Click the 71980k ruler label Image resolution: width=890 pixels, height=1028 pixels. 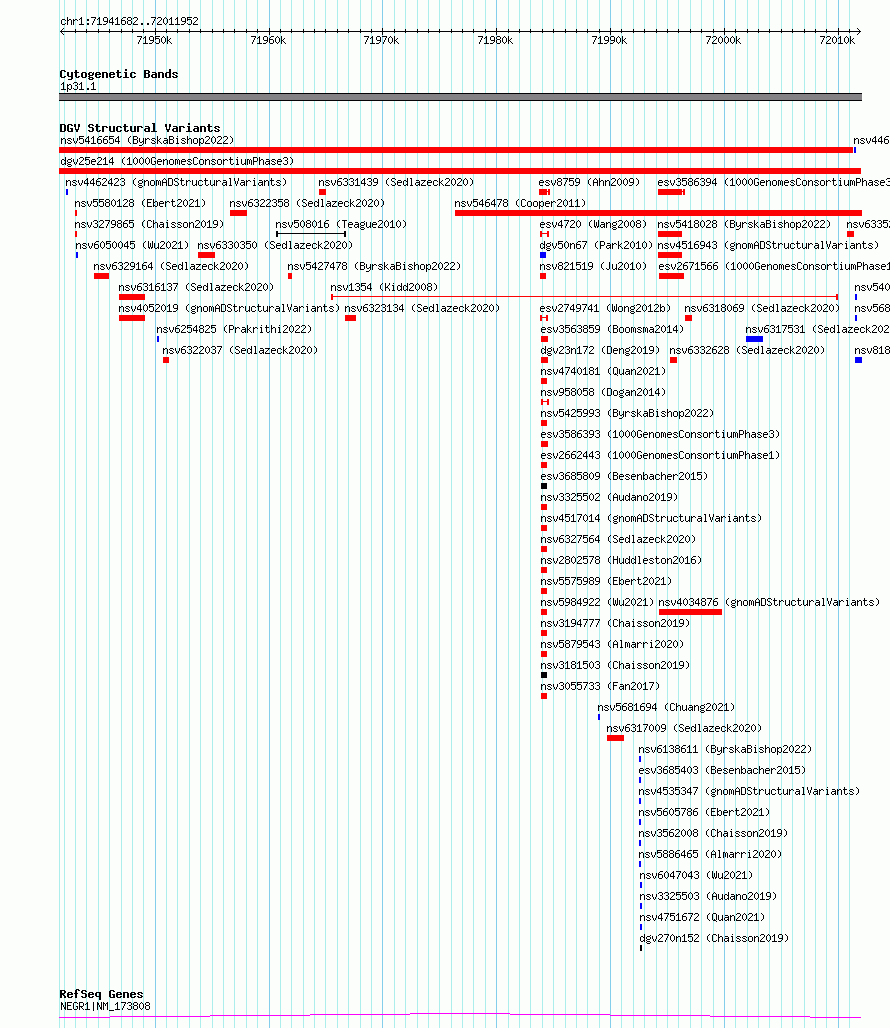point(495,41)
